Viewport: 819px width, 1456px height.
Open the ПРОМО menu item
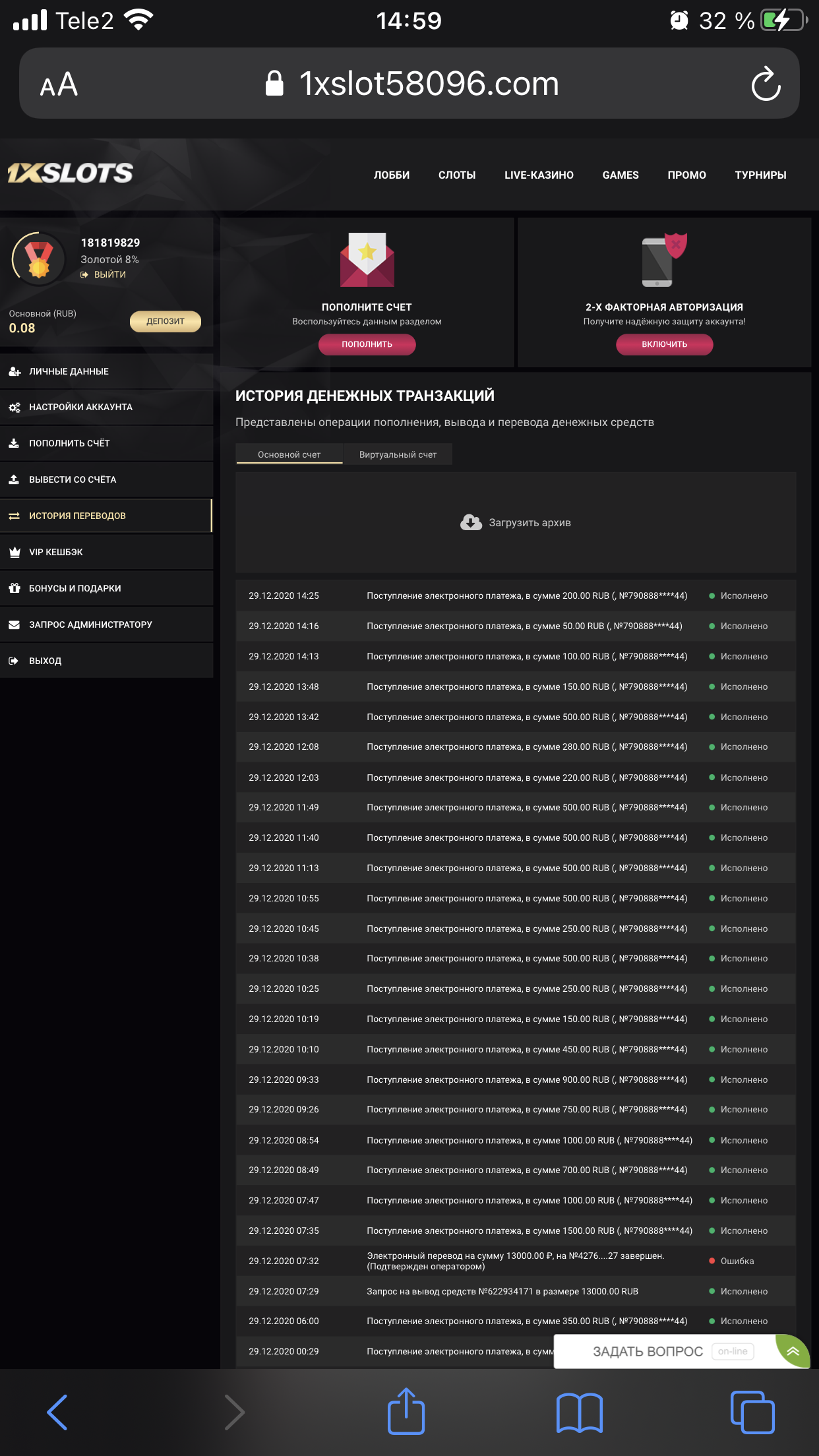[686, 175]
